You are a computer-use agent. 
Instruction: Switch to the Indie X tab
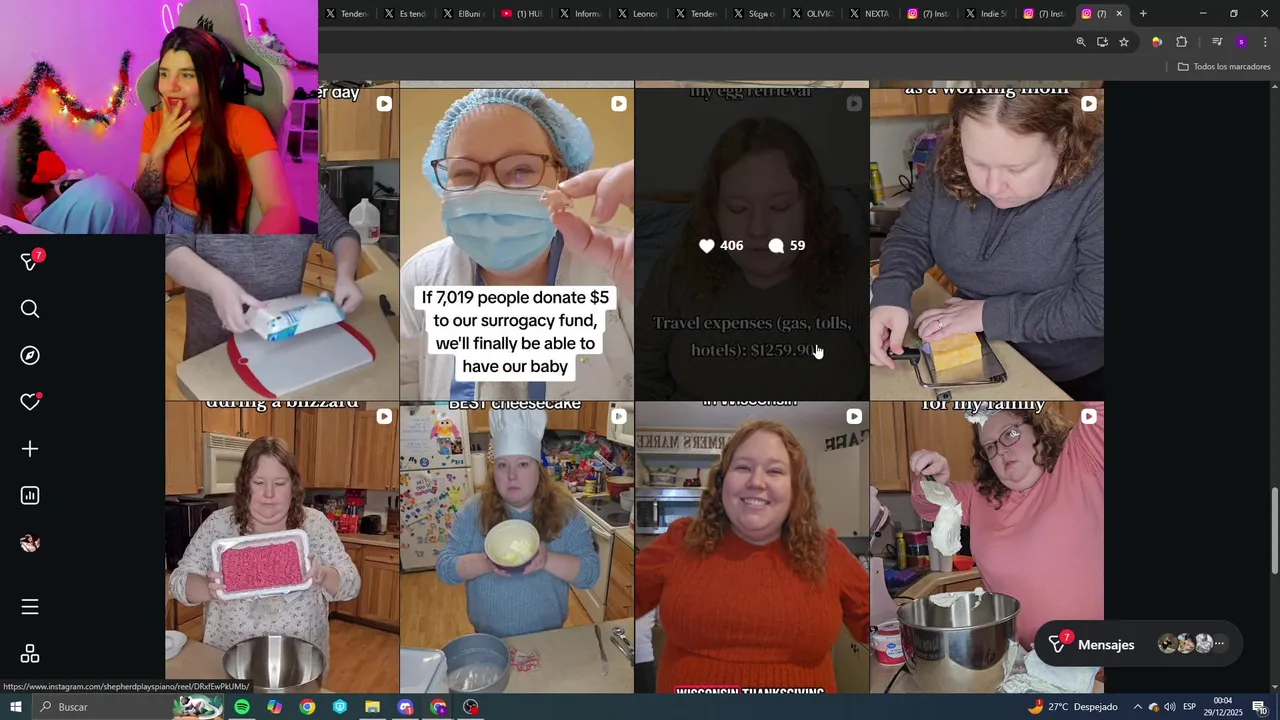(985, 14)
